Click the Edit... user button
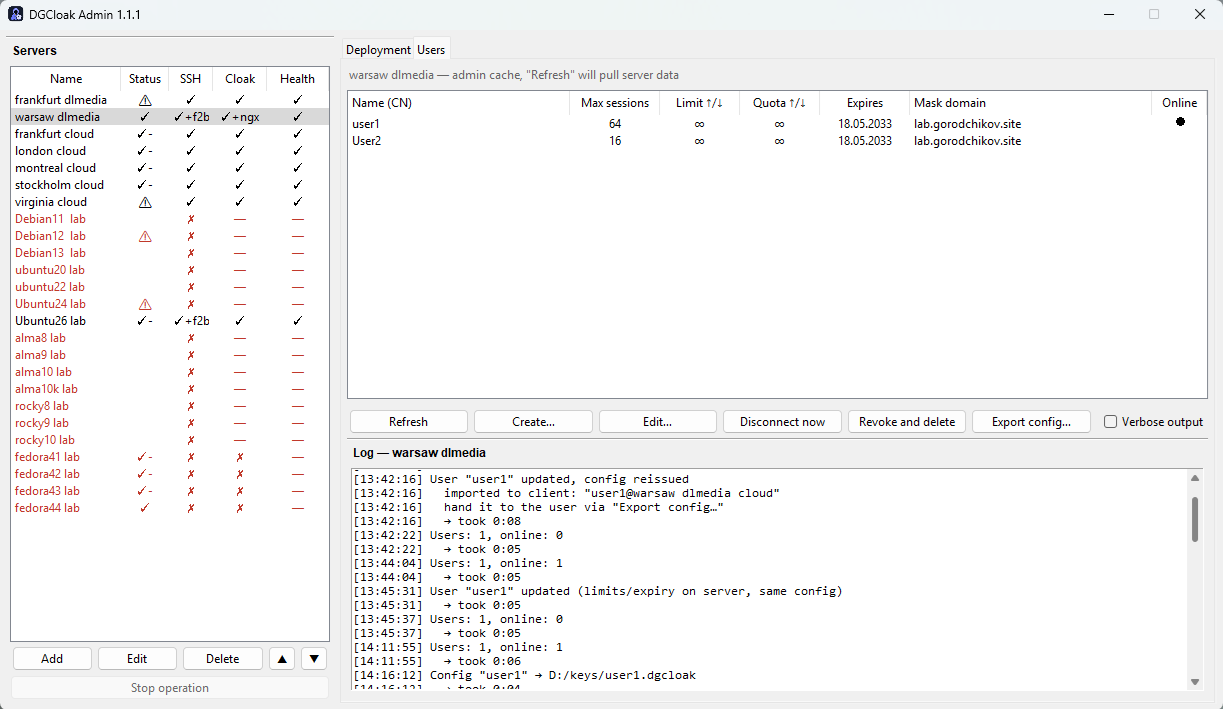The height and width of the screenshot is (709, 1223). point(657,422)
